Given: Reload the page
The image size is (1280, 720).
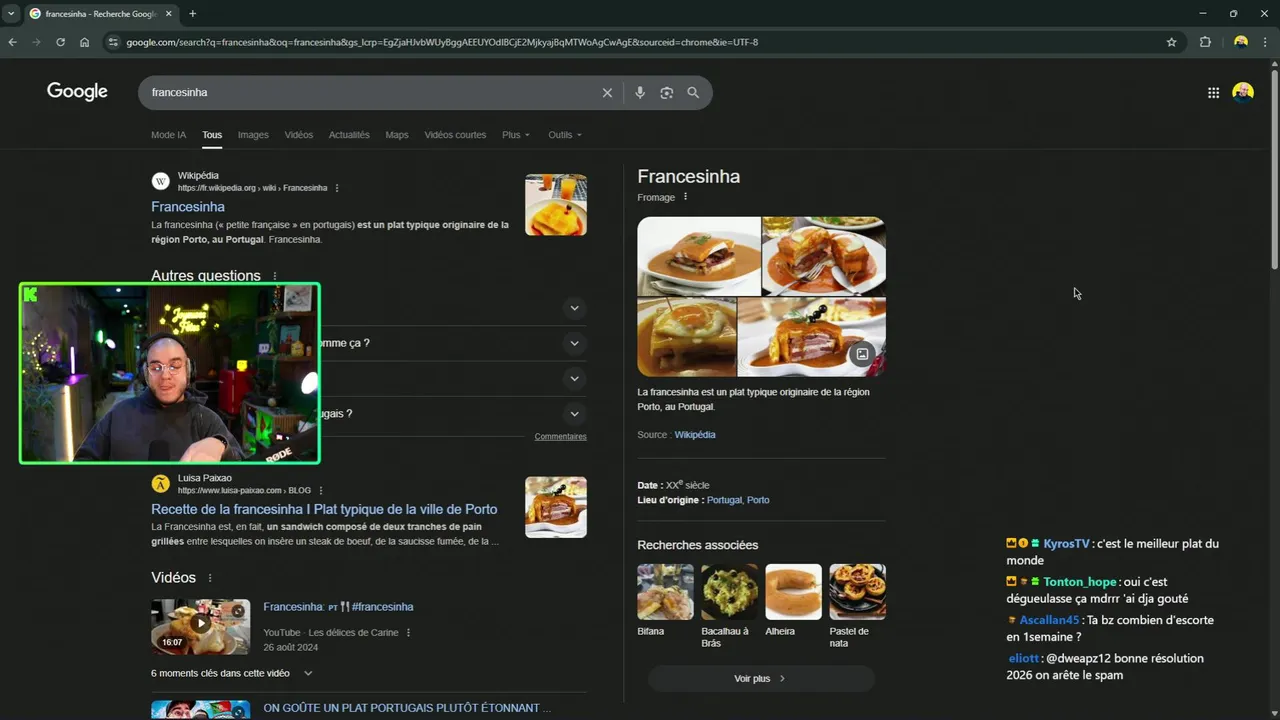Looking at the screenshot, I should point(60,42).
